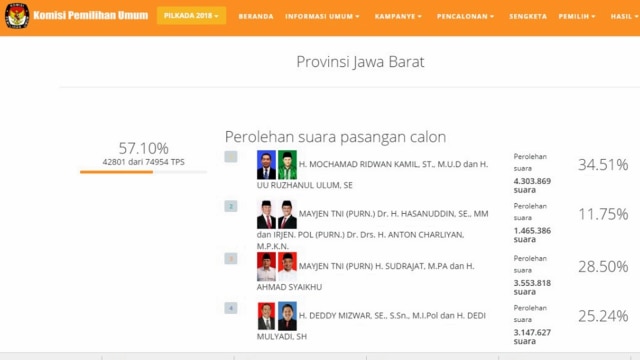Click the 57.10% progress value
Screen dimensions: 640x360
143,148
